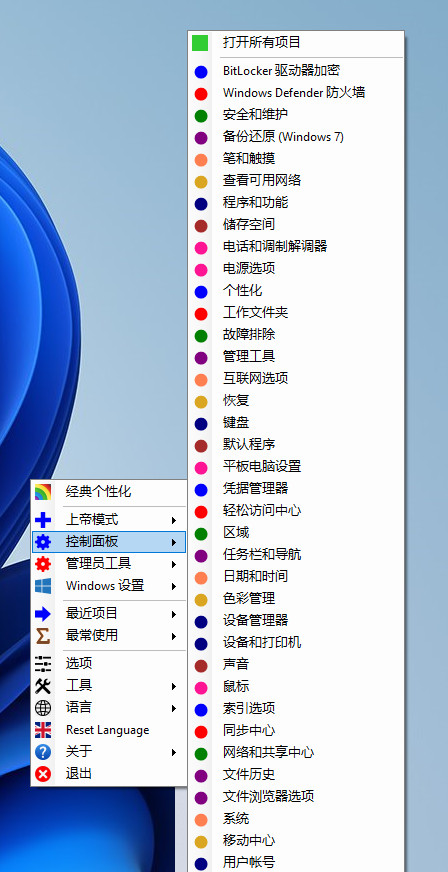Expand the 最近项目 submenu arrow

point(174,615)
